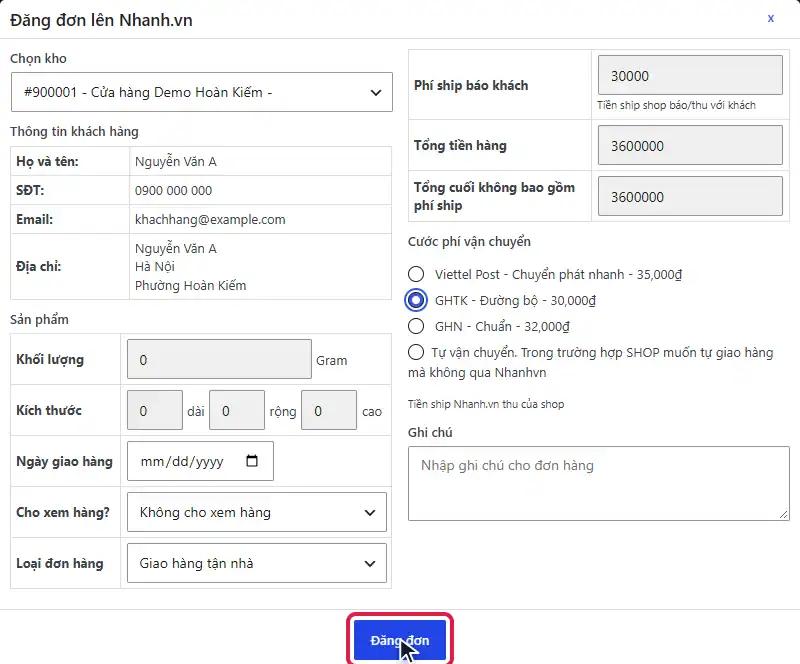
Task: Select GHTK Đường bộ shipping option
Action: [x=416, y=300]
